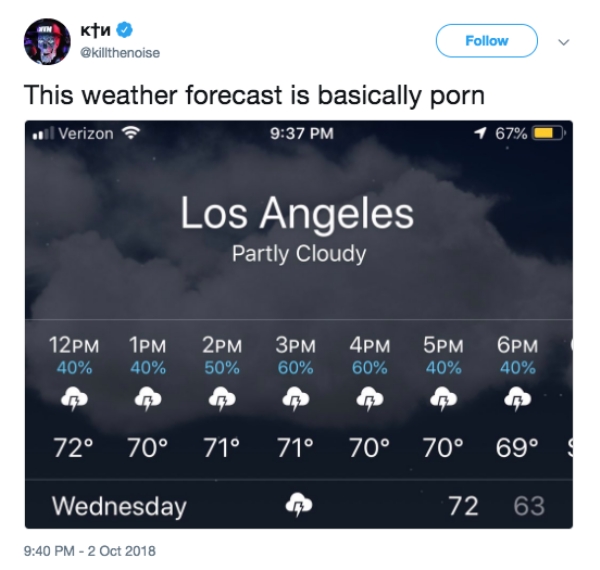Click the 12PM thunderstorm cloud icon
600x570 pixels.
(72, 401)
